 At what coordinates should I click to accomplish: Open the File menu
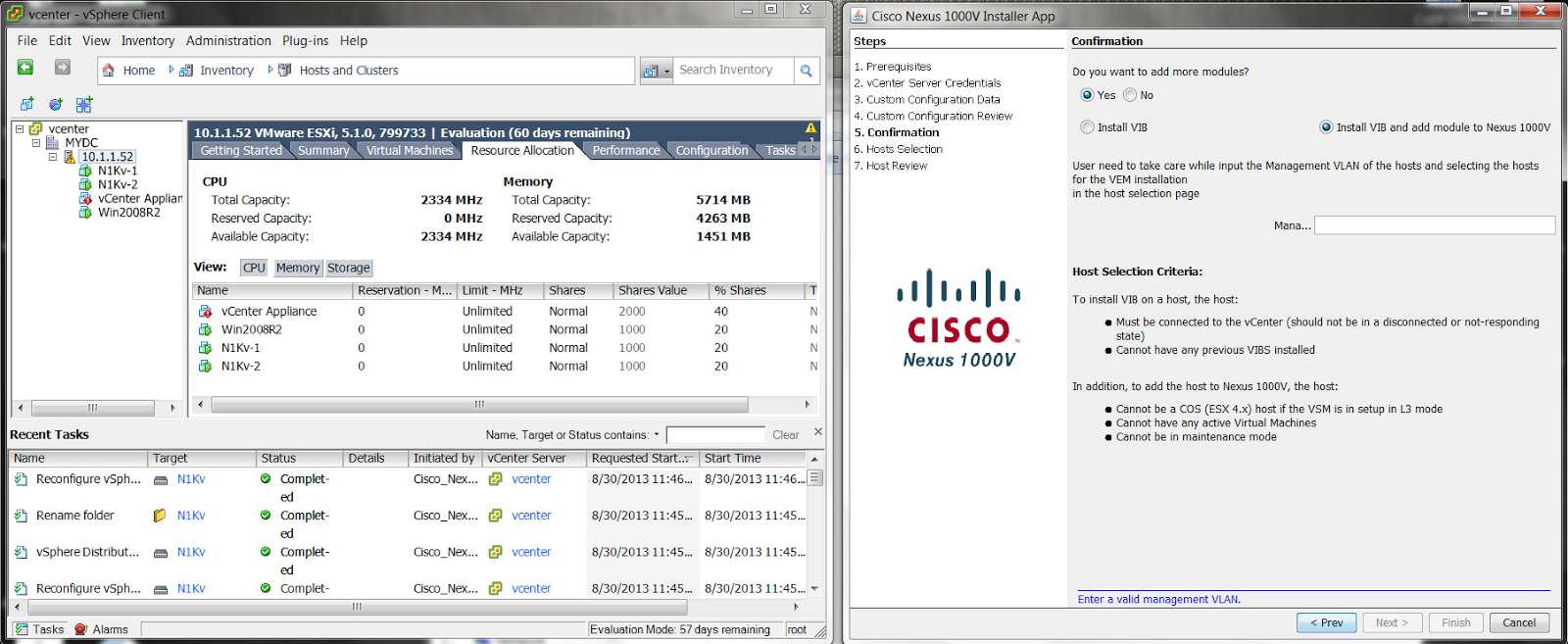point(27,41)
